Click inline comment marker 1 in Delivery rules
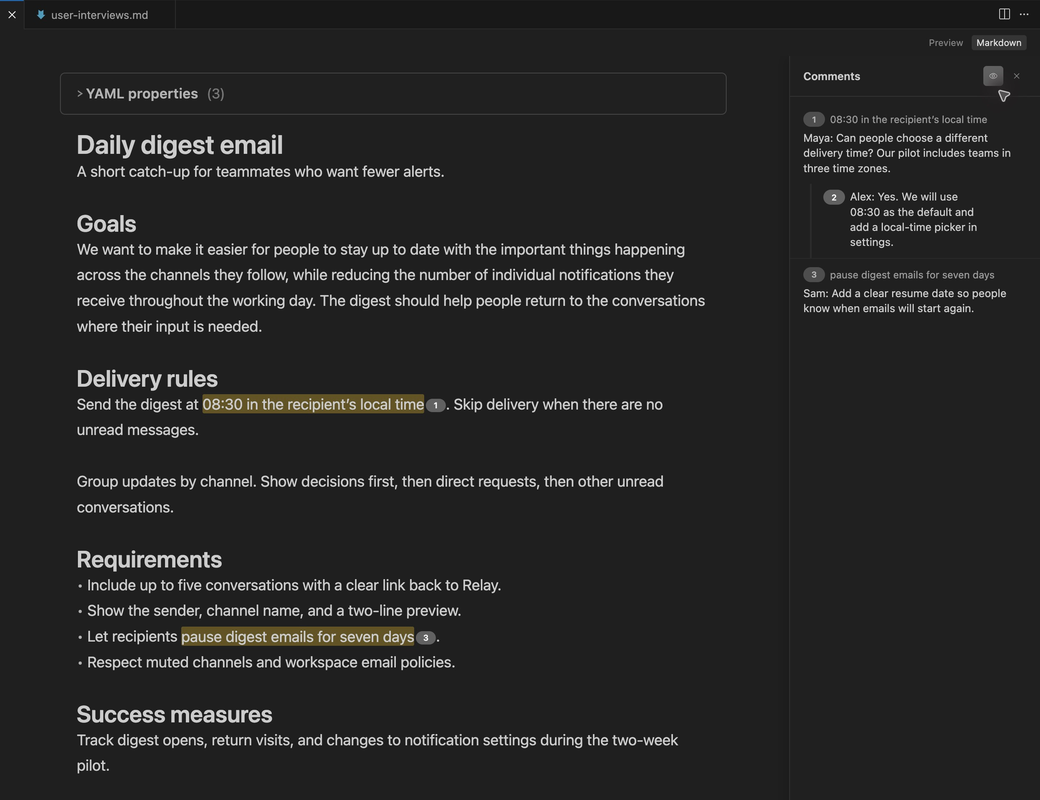Image resolution: width=1040 pixels, height=800 pixels. click(435, 405)
